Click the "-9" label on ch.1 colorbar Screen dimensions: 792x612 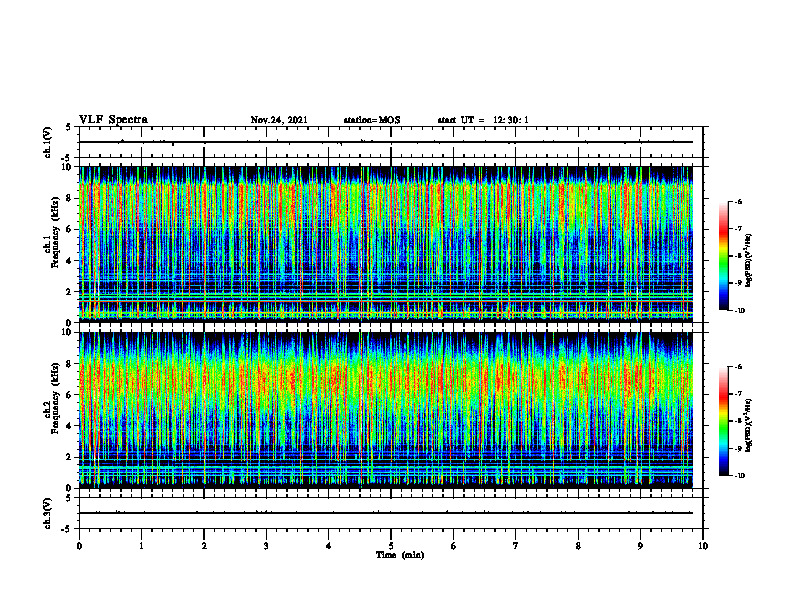[738, 283]
